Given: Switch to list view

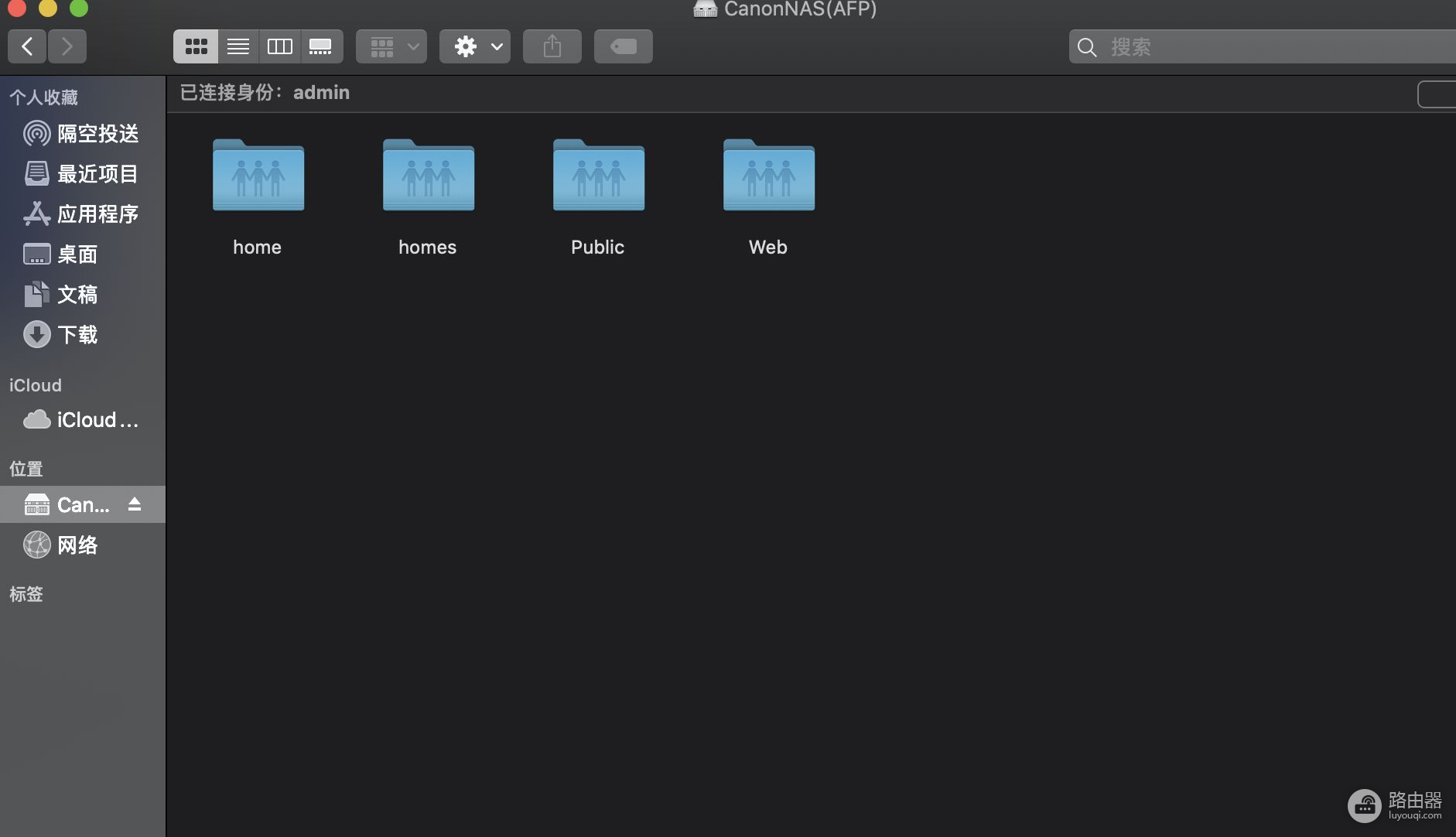Looking at the screenshot, I should (238, 46).
